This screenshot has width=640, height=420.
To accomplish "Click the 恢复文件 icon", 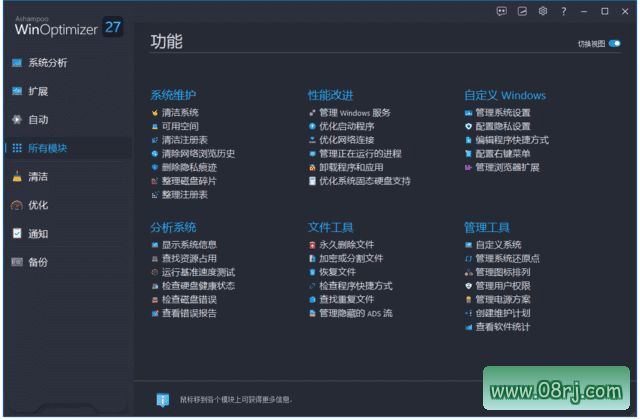I will point(312,272).
